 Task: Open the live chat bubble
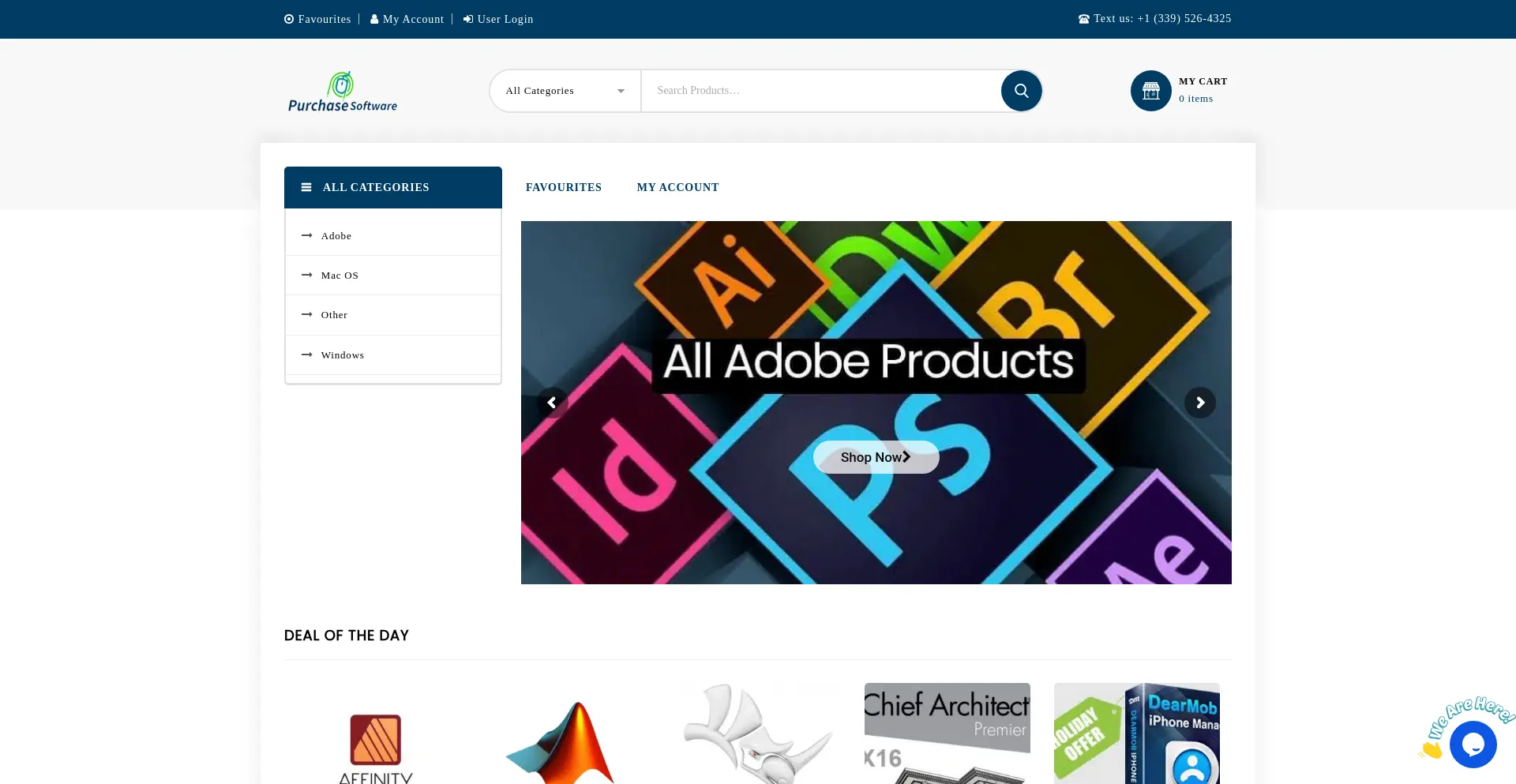click(x=1473, y=744)
